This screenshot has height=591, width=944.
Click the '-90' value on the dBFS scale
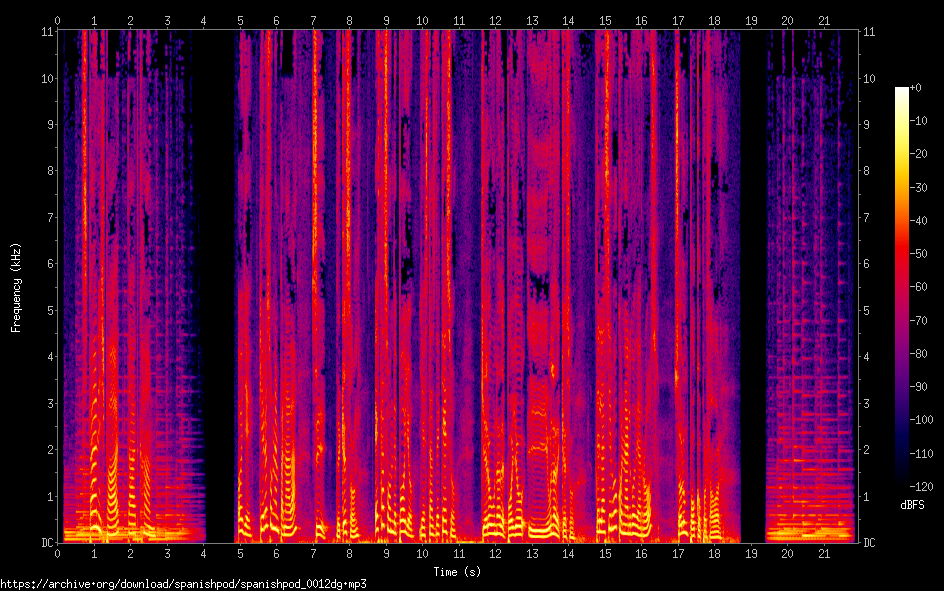pos(918,387)
